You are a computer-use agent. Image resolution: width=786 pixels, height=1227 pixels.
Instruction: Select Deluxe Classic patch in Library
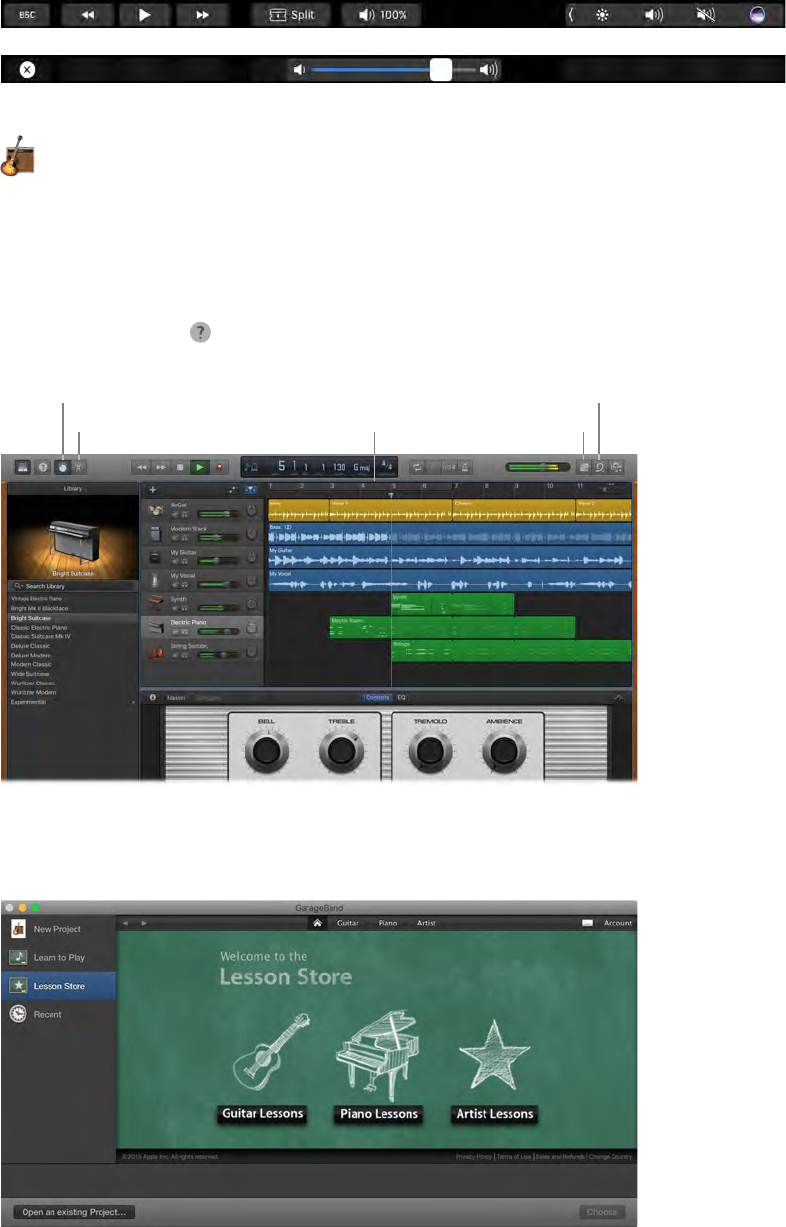coord(30,646)
